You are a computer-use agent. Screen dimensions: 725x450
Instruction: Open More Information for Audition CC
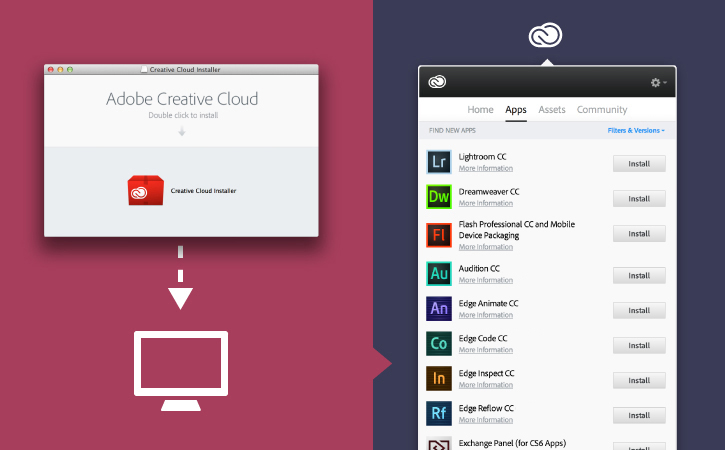pos(485,280)
